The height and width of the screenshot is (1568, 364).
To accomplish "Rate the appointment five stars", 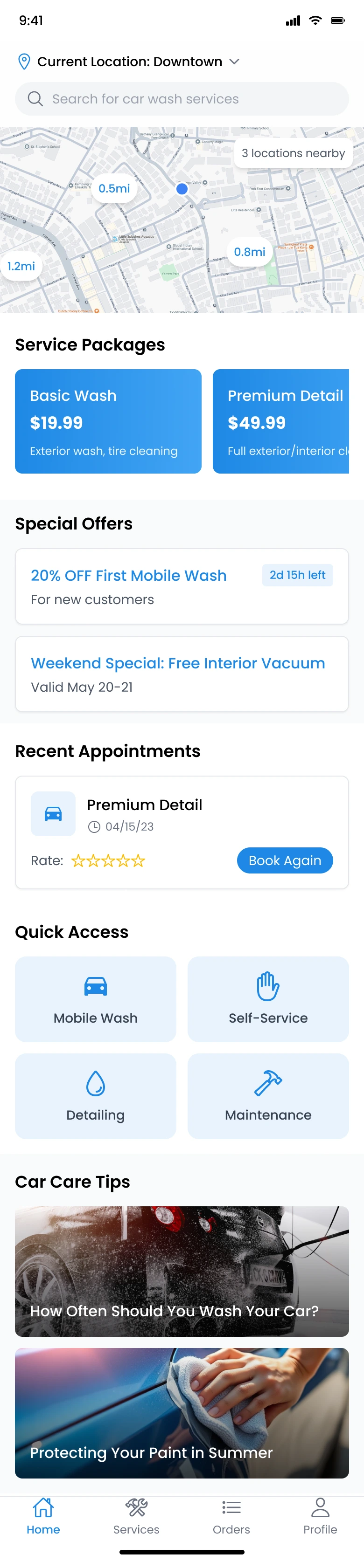I will pos(139,861).
